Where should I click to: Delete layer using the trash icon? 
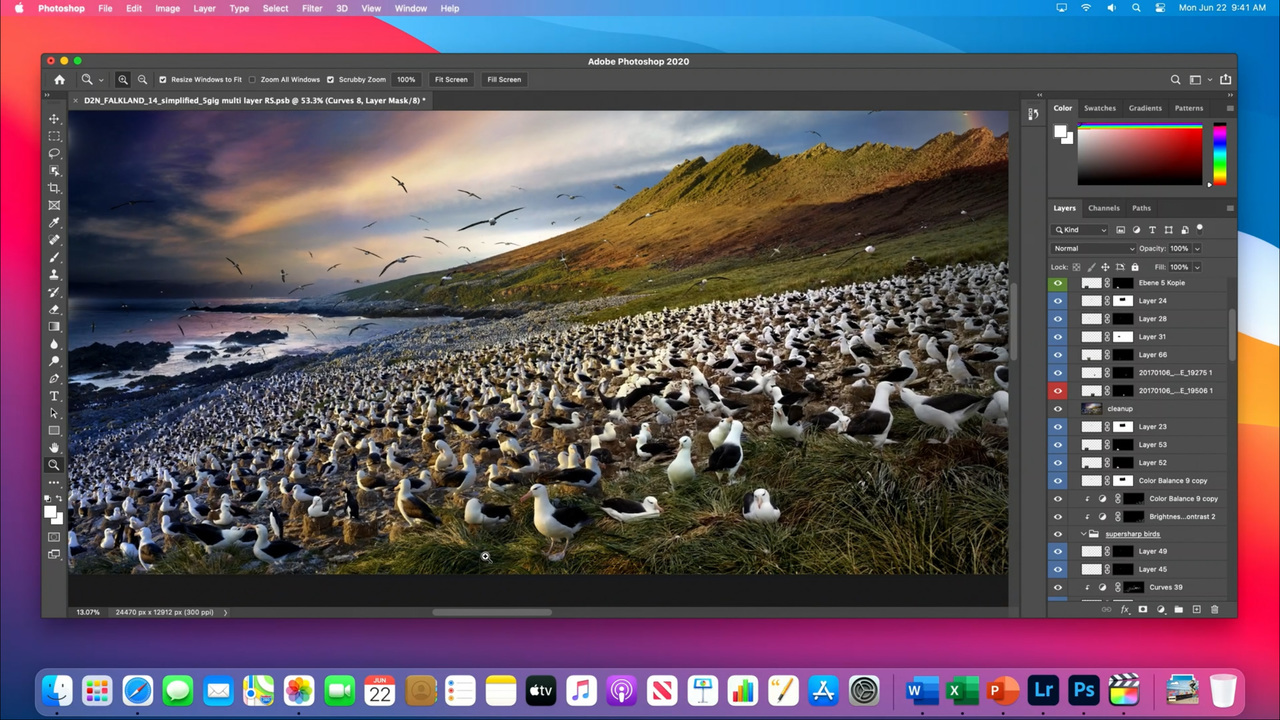point(1215,609)
